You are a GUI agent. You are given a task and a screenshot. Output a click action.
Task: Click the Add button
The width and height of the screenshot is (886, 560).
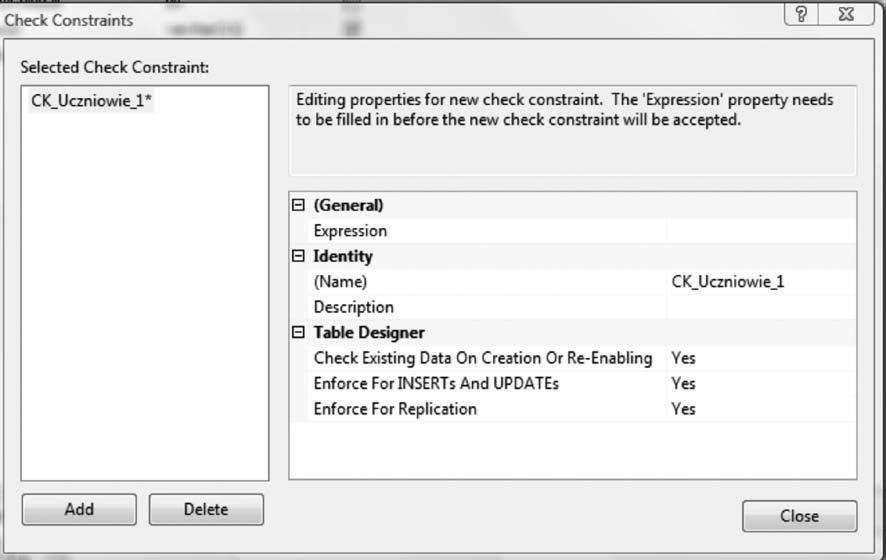point(79,509)
